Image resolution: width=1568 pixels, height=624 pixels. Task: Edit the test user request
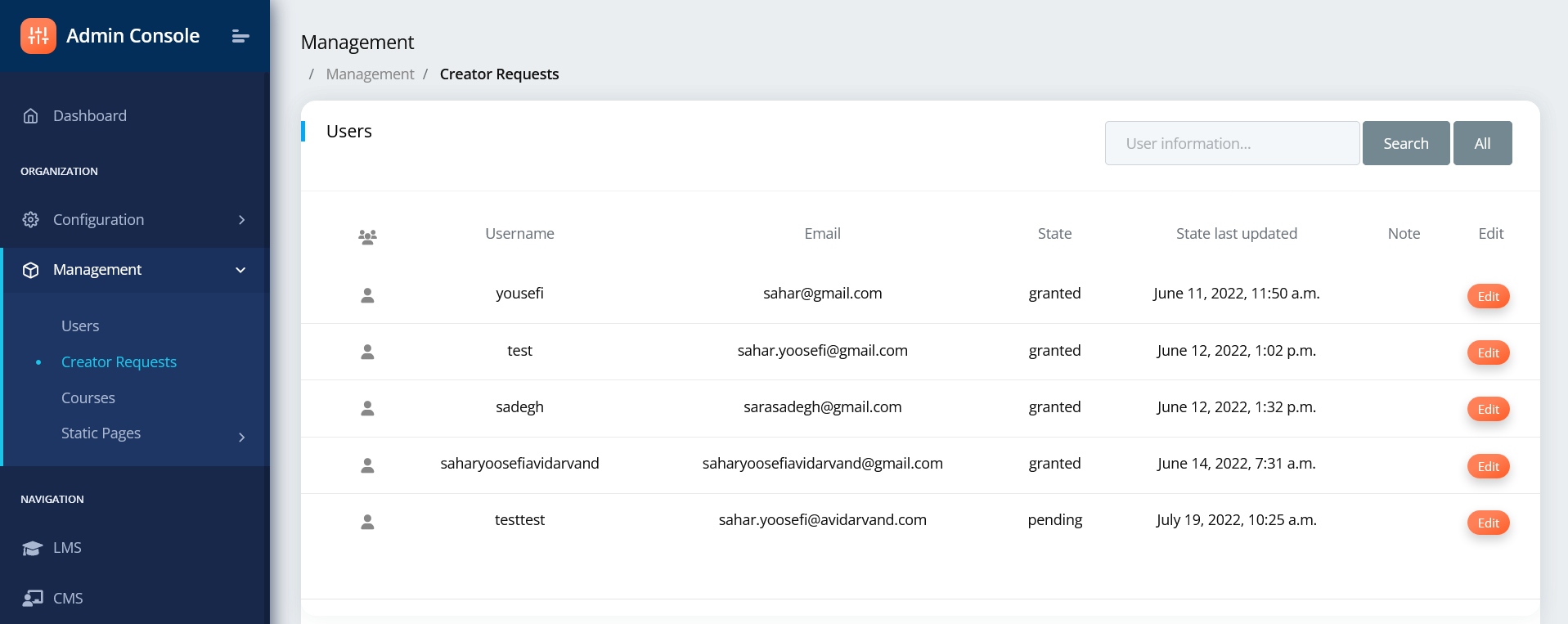1488,352
